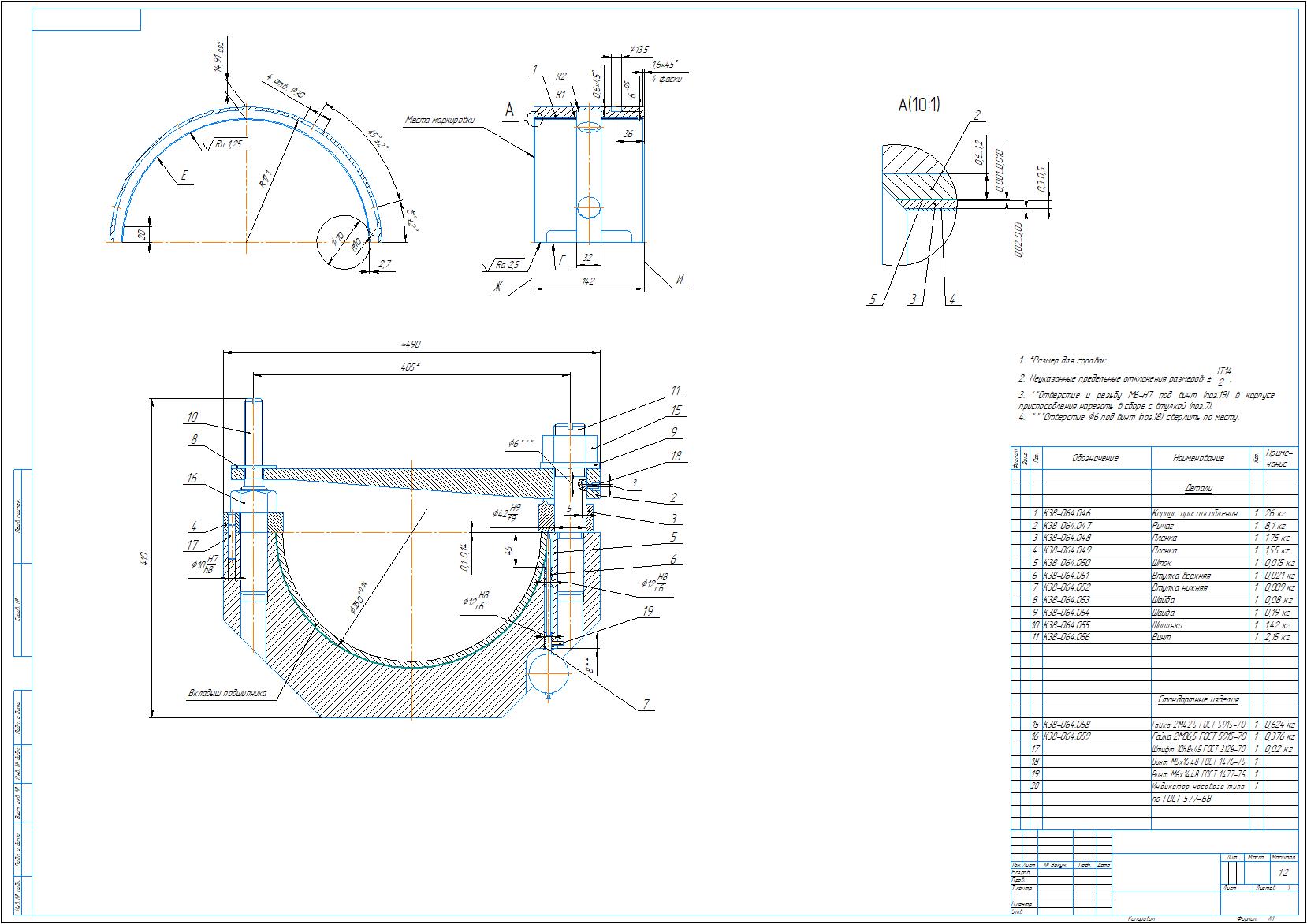Click technical note '1. *Размер для справок'
This screenshot has height=924, width=1307.
pyautogui.click(x=1063, y=360)
